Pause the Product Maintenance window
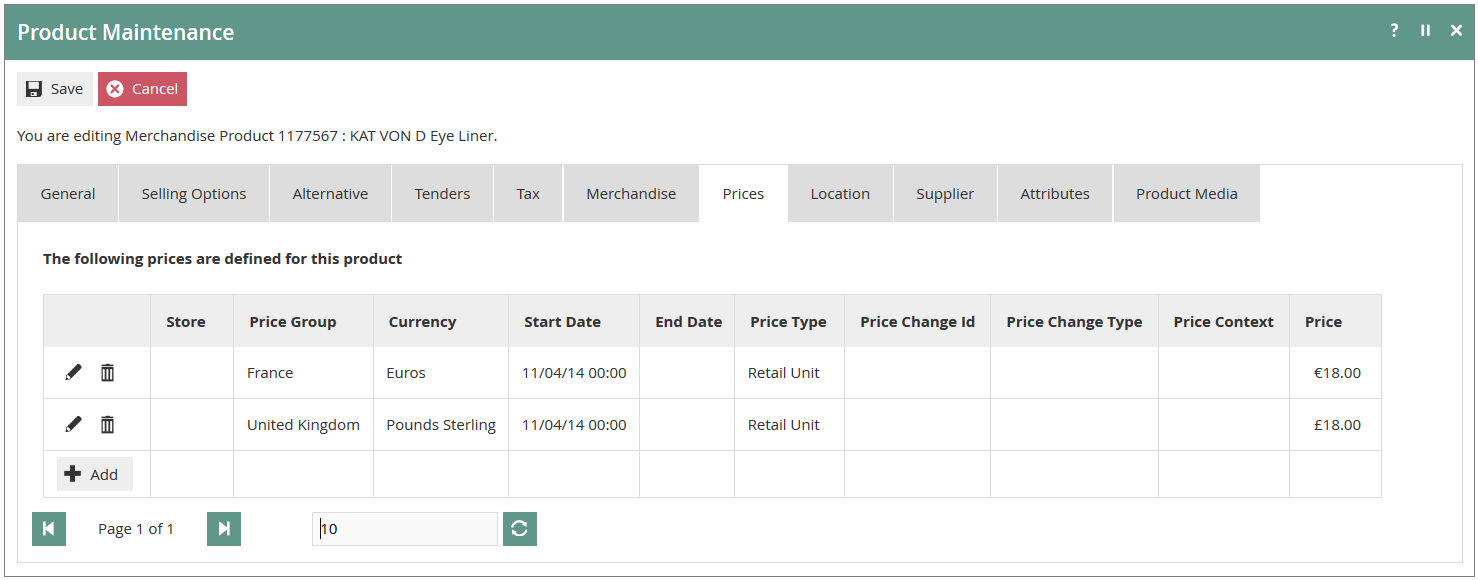This screenshot has height=580, width=1478. (x=1425, y=31)
